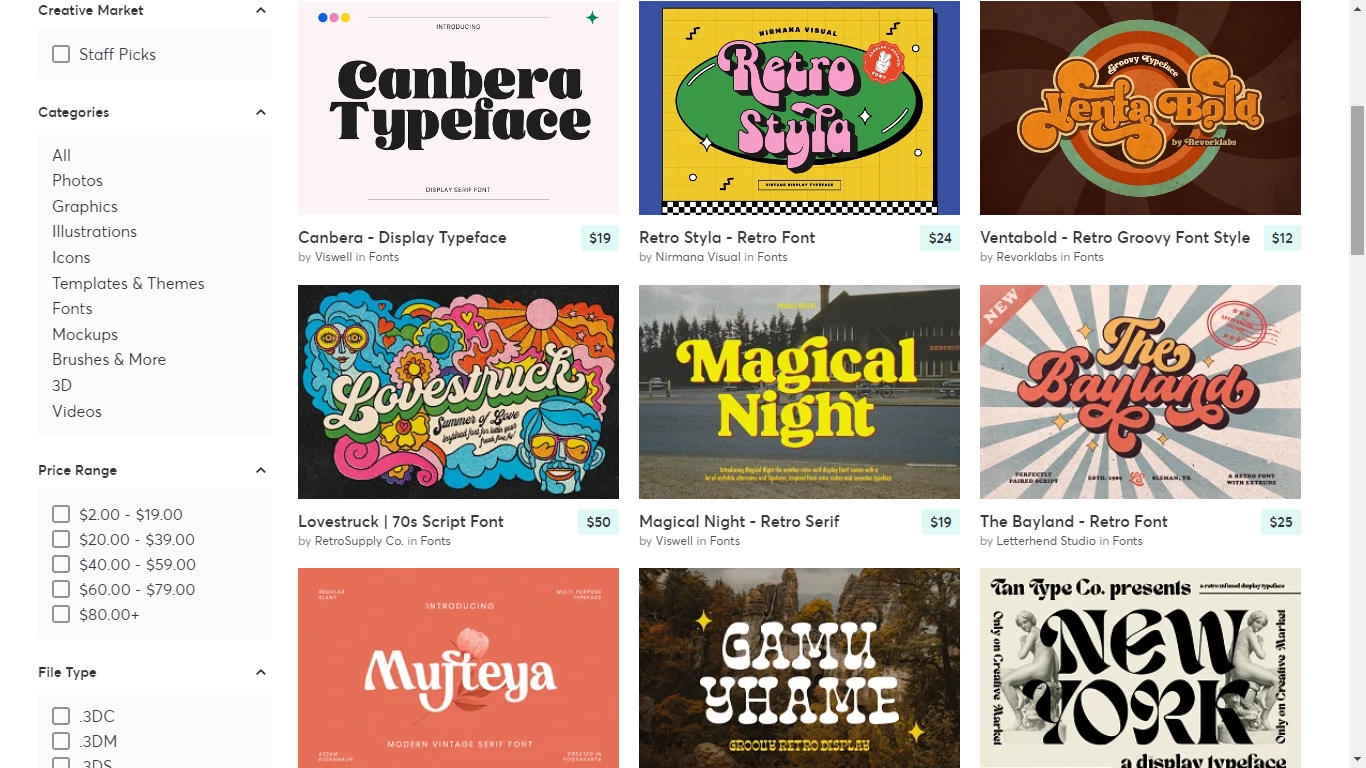Viewport: 1366px width, 768px height.
Task: Enable the .3DC file type checkbox
Action: [61, 716]
